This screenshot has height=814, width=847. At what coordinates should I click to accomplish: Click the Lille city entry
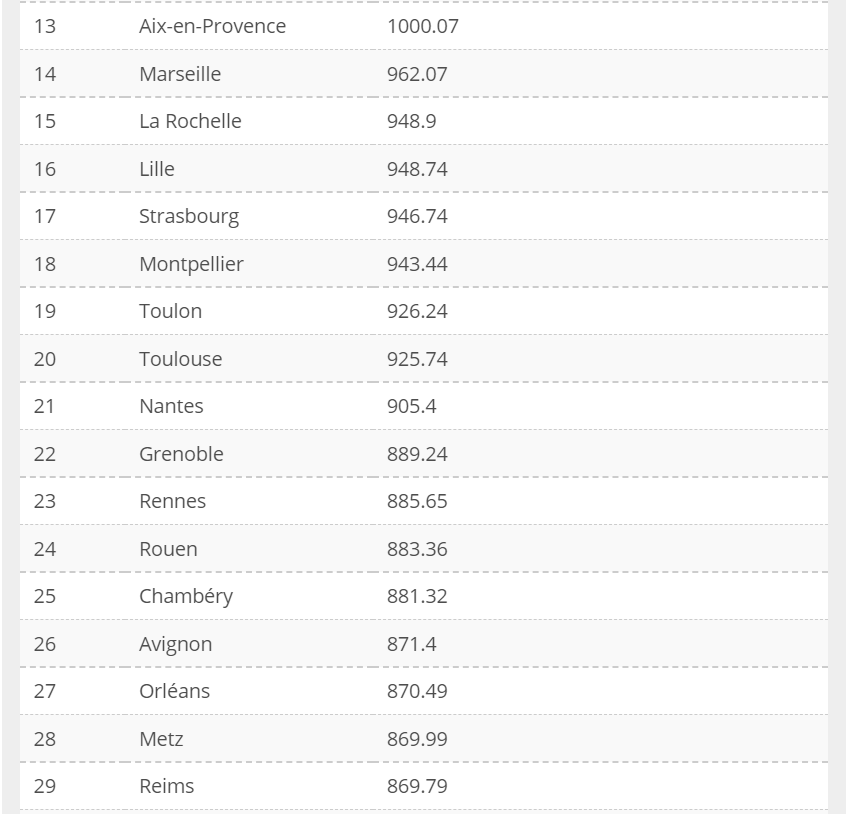pyautogui.click(x=157, y=169)
